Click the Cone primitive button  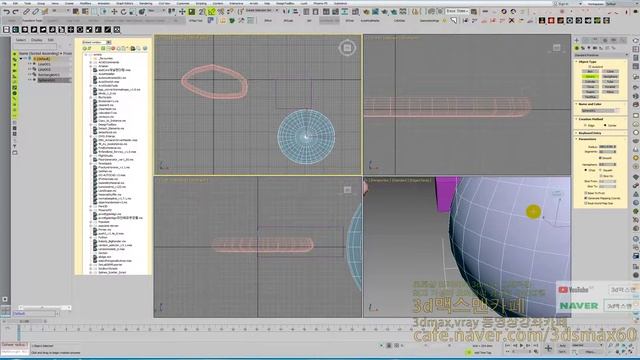click(610, 71)
